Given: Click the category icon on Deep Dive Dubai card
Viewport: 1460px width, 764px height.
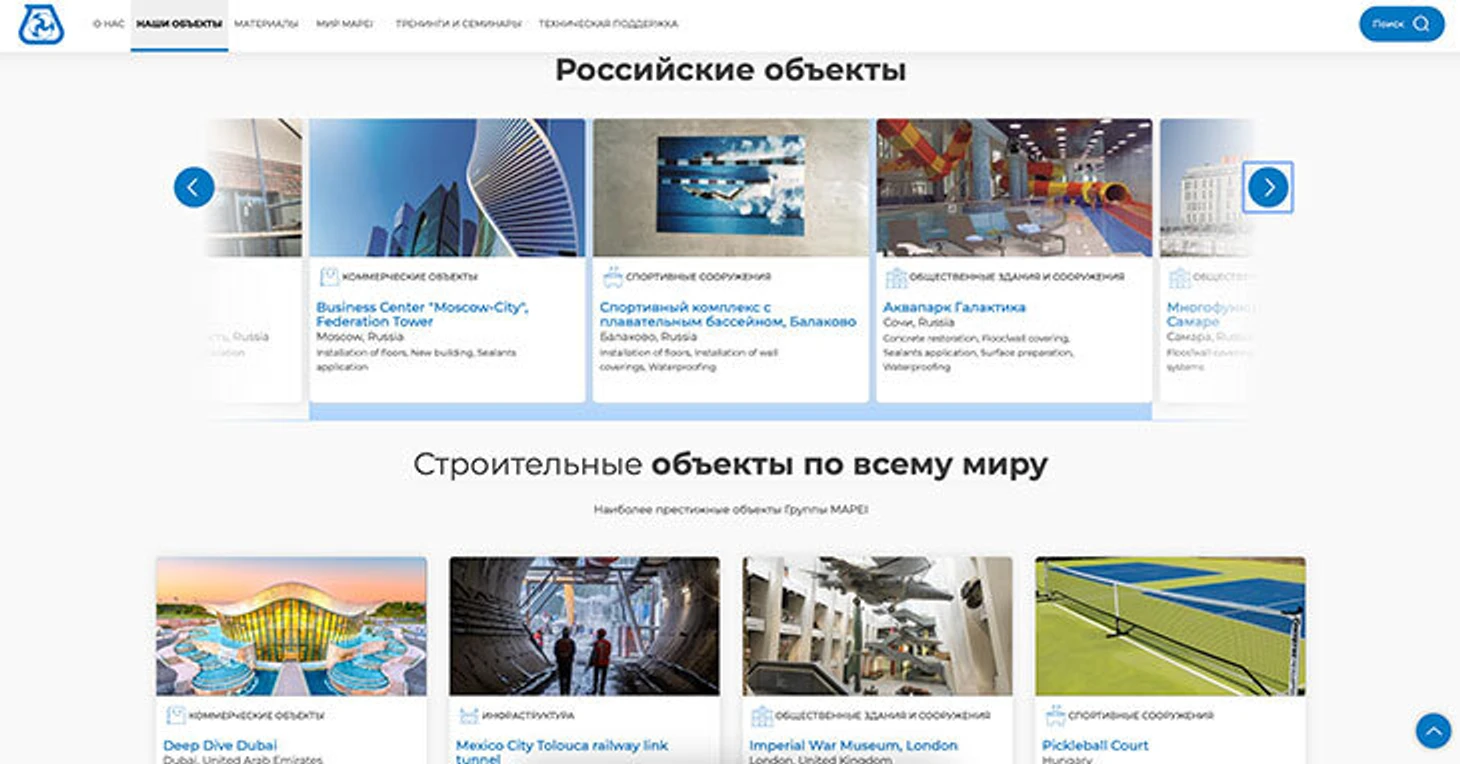Looking at the screenshot, I should pos(176,715).
